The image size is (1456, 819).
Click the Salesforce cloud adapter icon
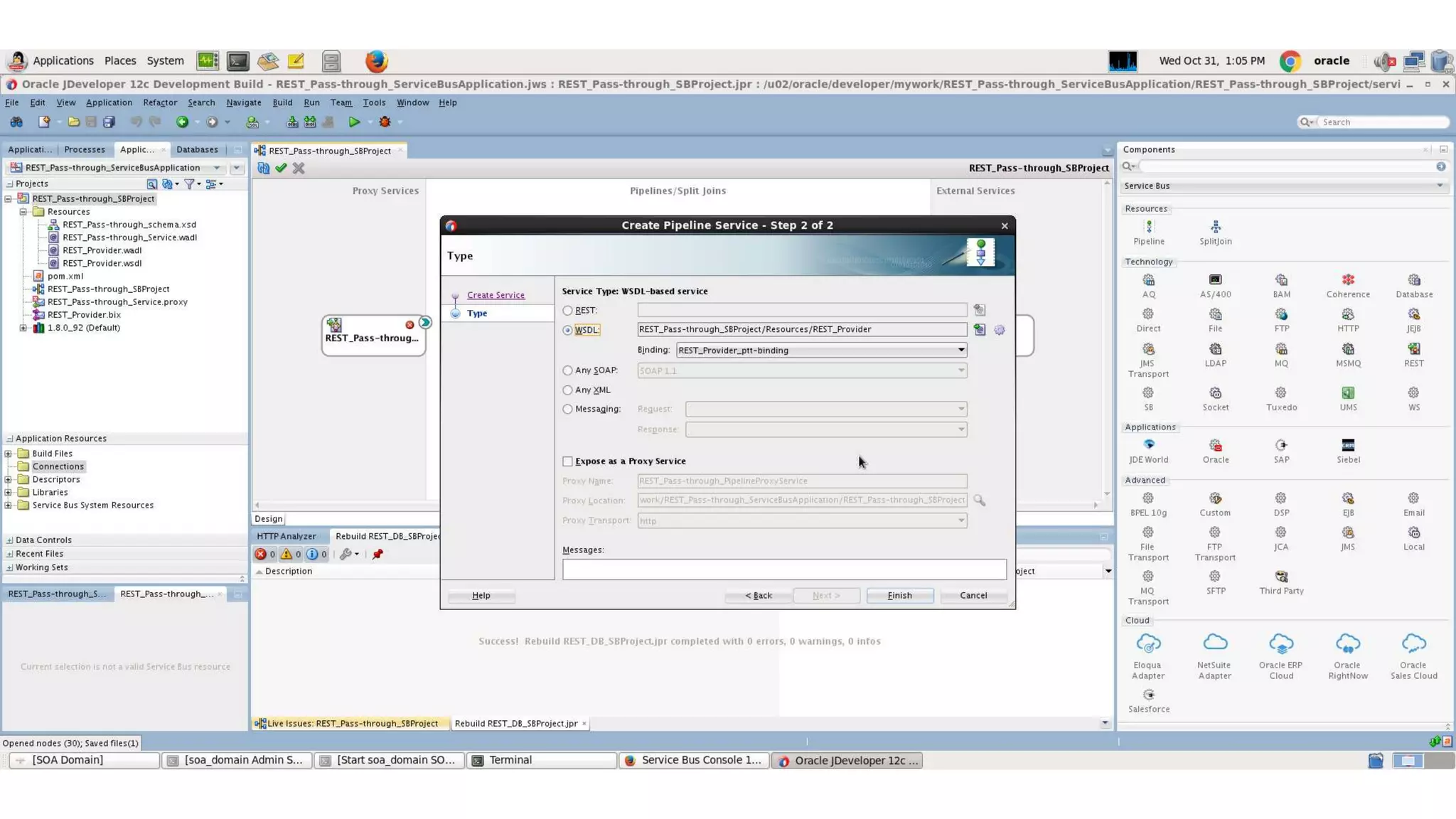pos(1148,695)
